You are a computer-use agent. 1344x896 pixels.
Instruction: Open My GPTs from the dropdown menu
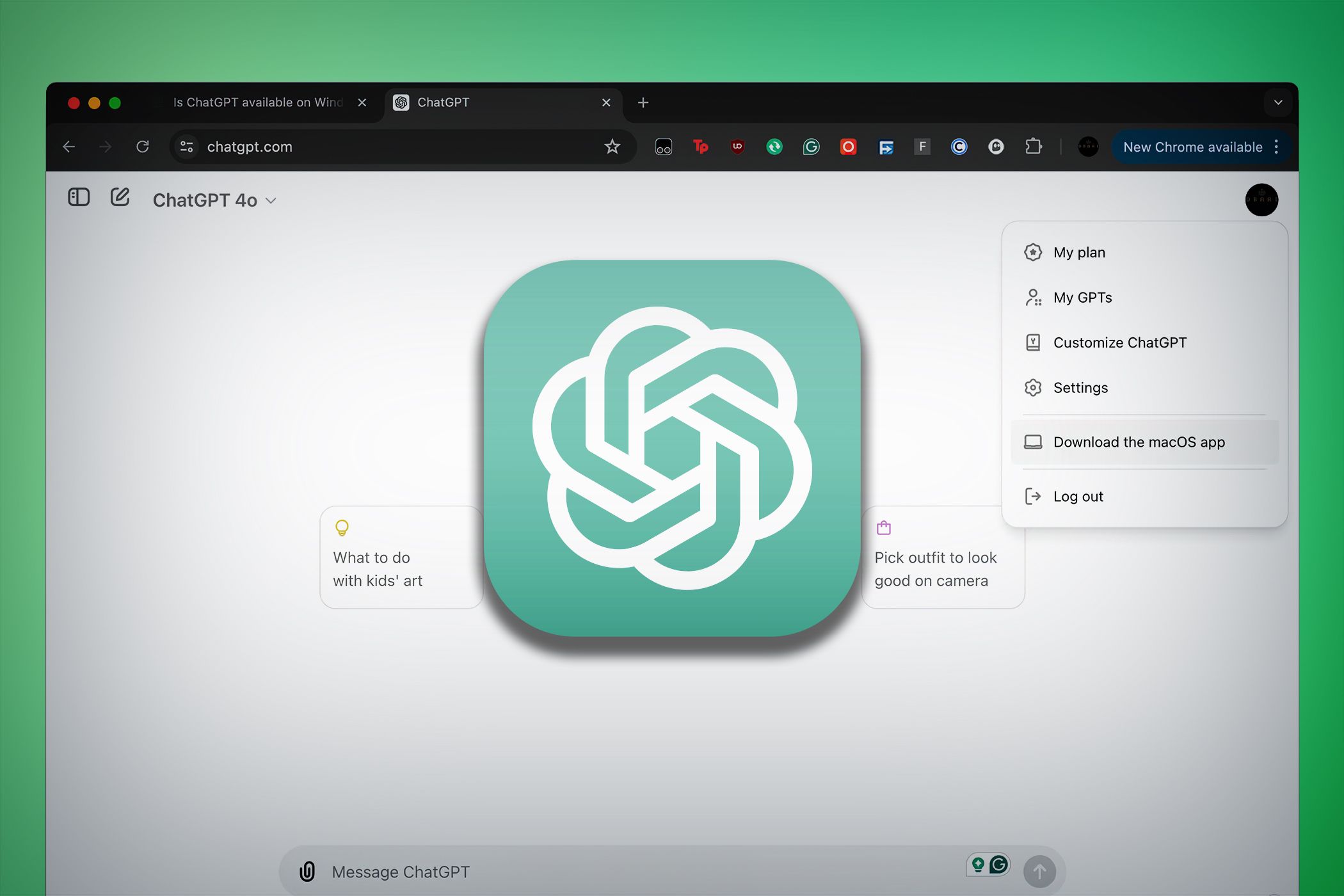click(1083, 297)
